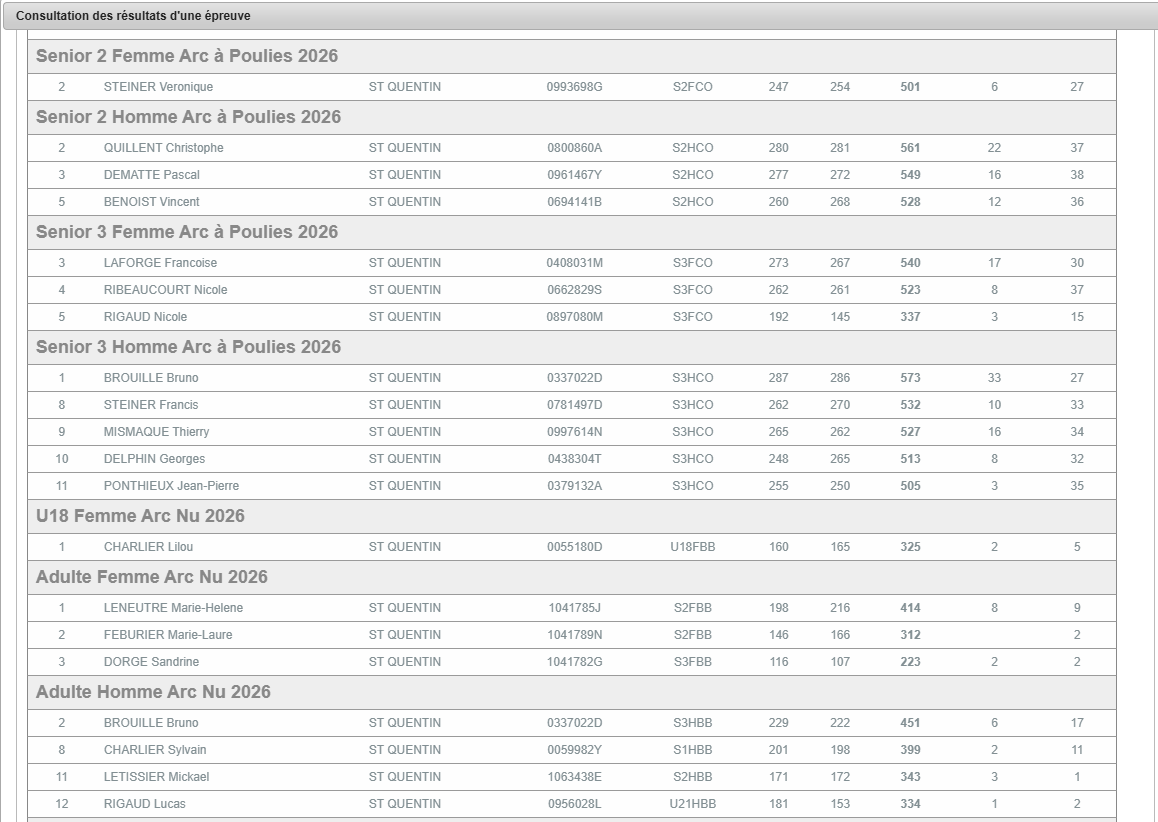Click license number 0379132A for PONTHIEUX
Screen dimensions: 1158x822
574,486
